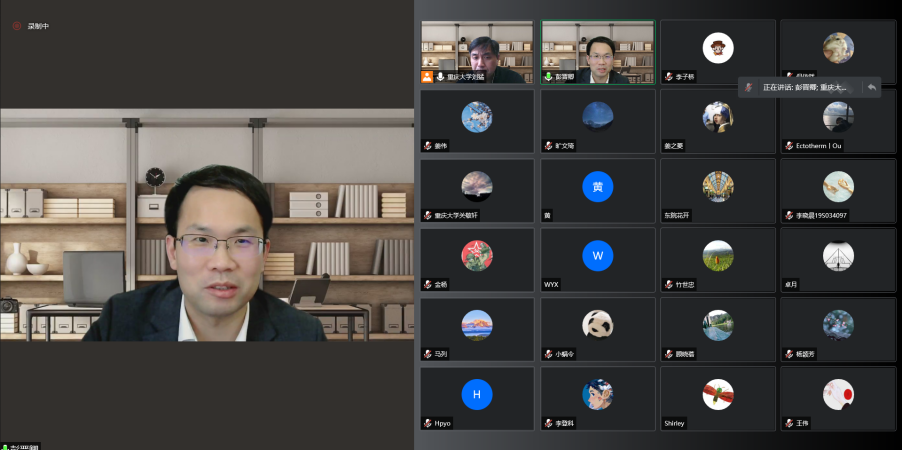Click the main speaker video of the man in glasses
Screen dimensions: 902x450
click(207, 224)
